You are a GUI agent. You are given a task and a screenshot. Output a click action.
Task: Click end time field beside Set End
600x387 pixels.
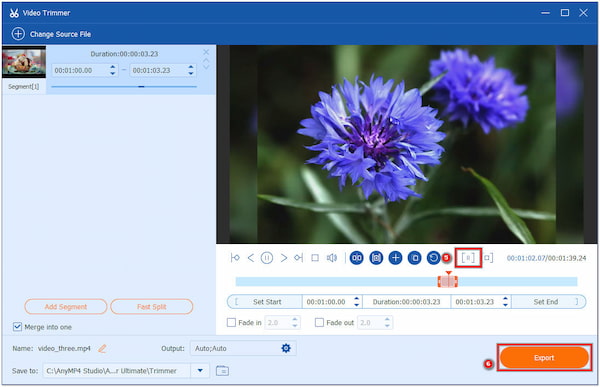tap(476, 302)
